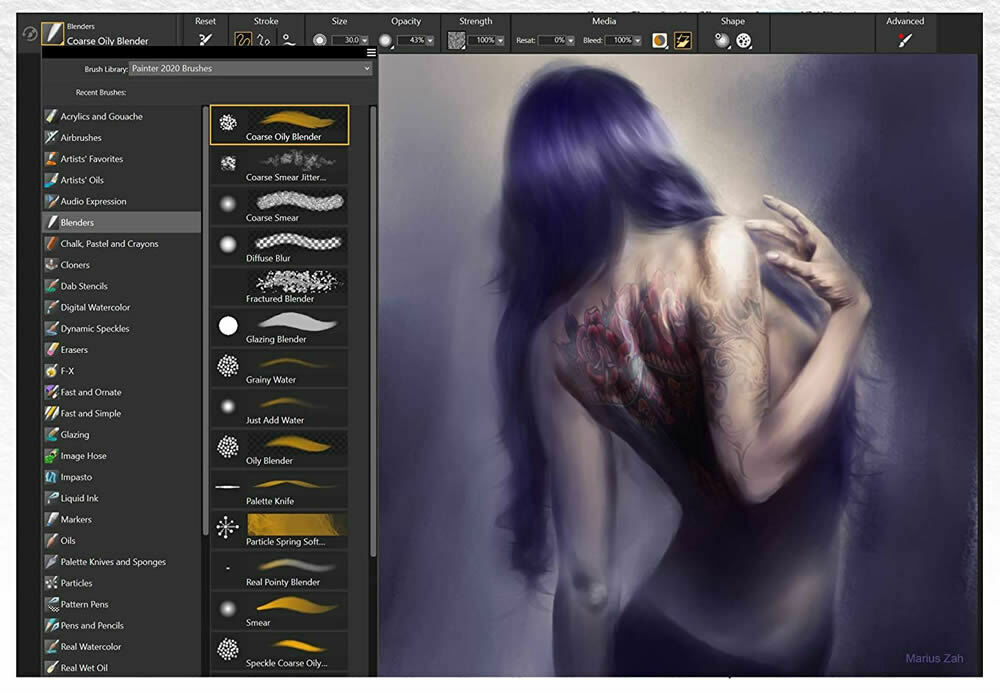Toggle the straight line stroke mode
Screen dimensions: 1000x694
click(x=287, y=41)
